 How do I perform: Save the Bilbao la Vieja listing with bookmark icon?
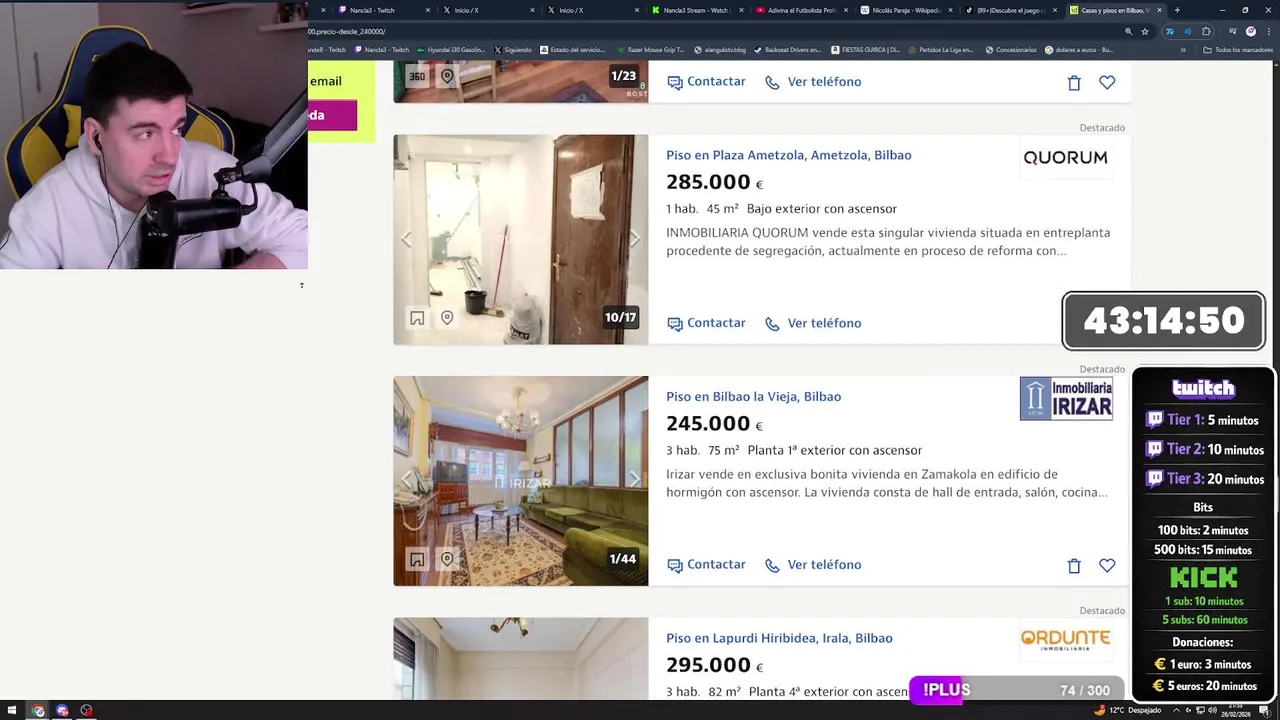coord(417,560)
